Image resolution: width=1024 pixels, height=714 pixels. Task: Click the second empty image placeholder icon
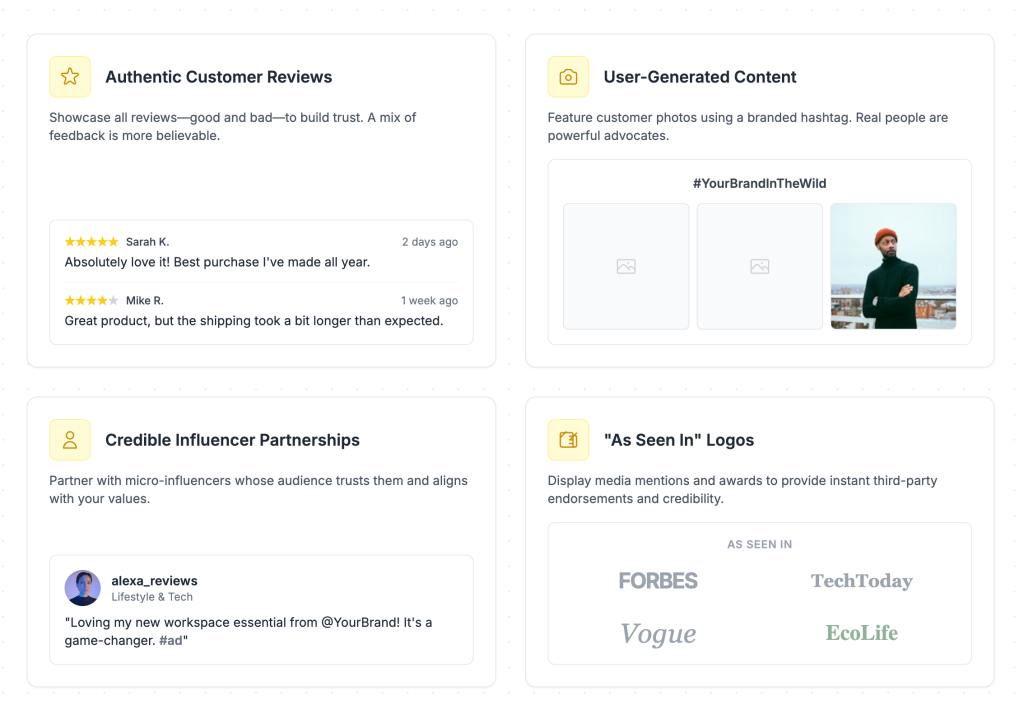coord(758,267)
